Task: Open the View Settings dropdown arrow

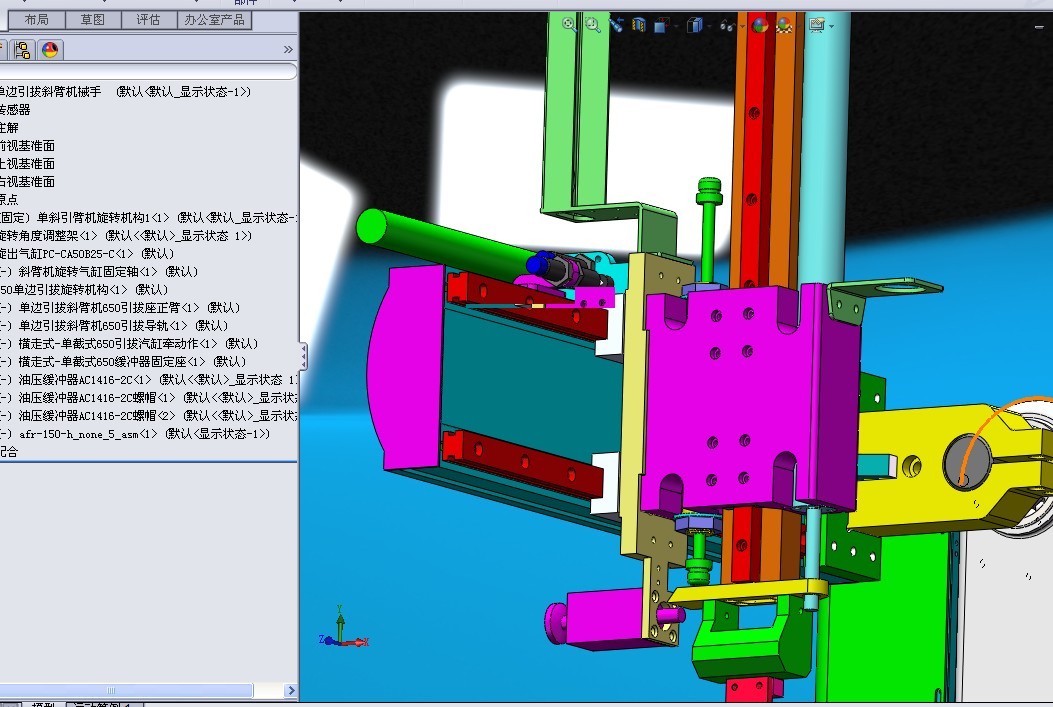Action: tap(831, 27)
